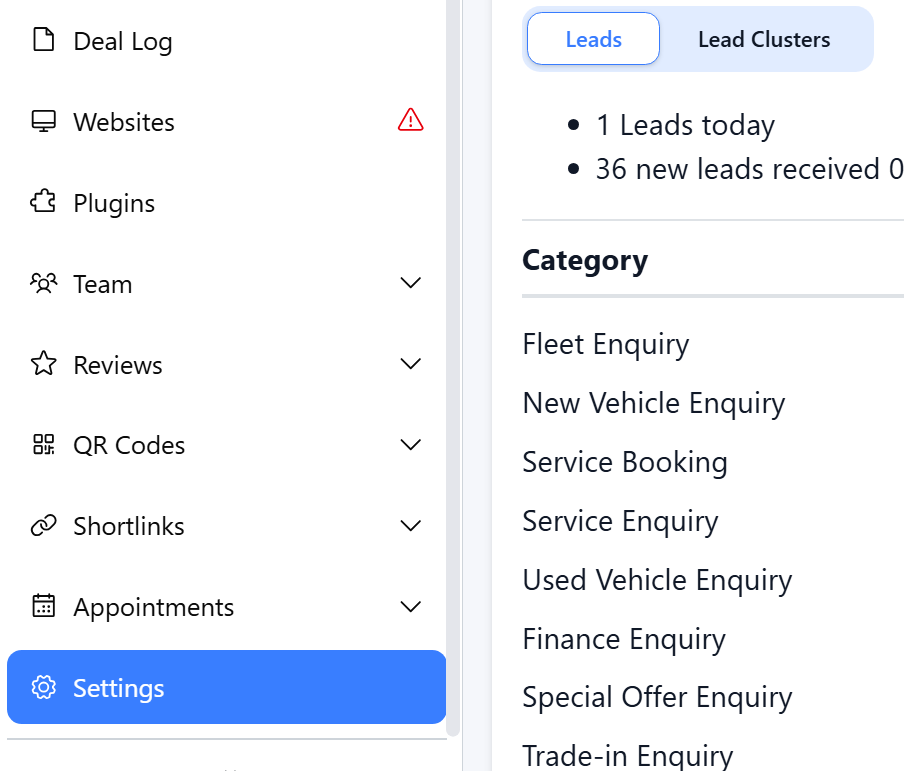This screenshot has height=771, width=904.
Task: Expand the QR Codes chevron
Action: 410,445
